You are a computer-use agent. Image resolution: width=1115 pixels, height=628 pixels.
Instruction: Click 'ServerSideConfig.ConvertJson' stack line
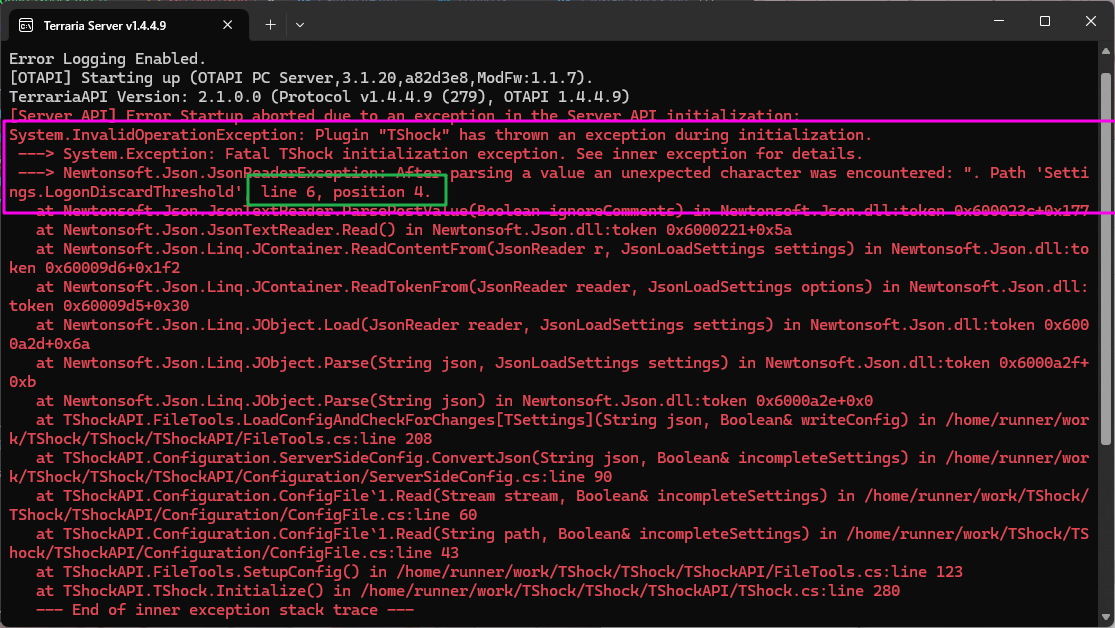point(549,467)
